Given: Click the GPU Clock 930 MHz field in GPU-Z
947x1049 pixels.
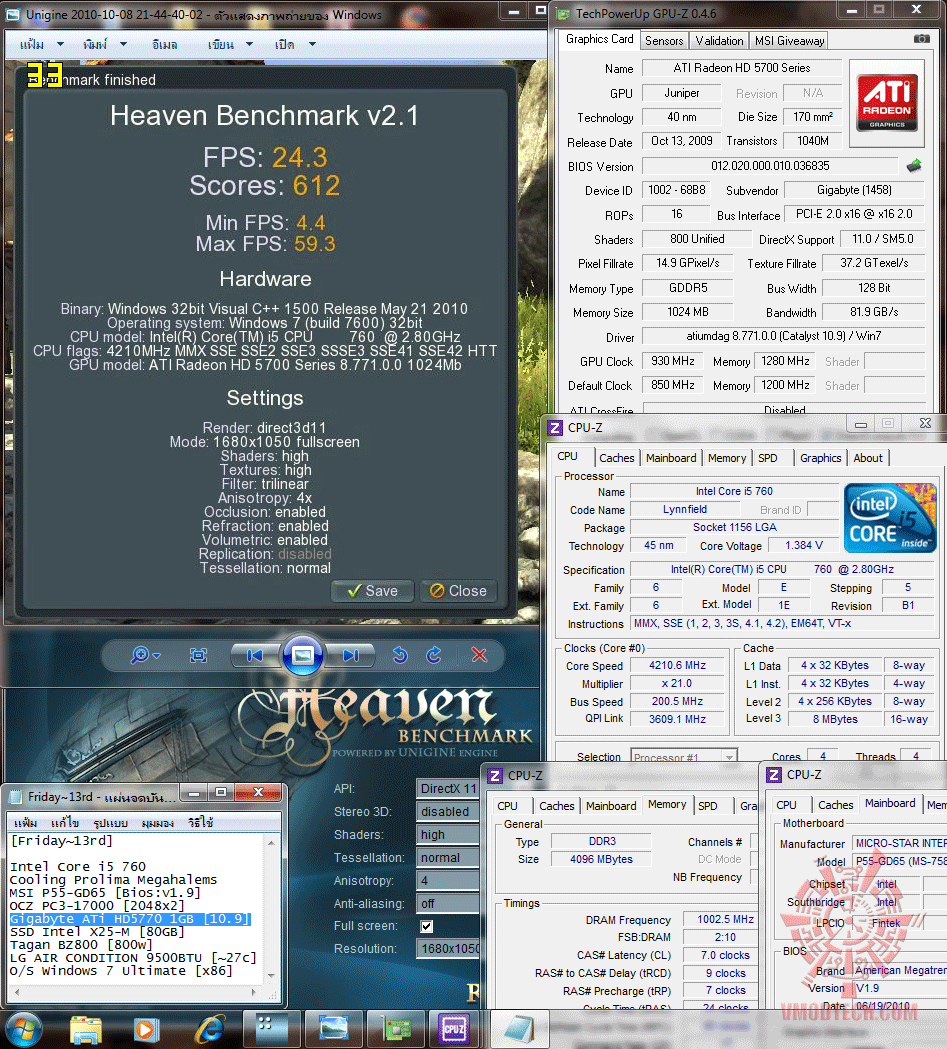Looking at the screenshot, I should click(x=673, y=361).
